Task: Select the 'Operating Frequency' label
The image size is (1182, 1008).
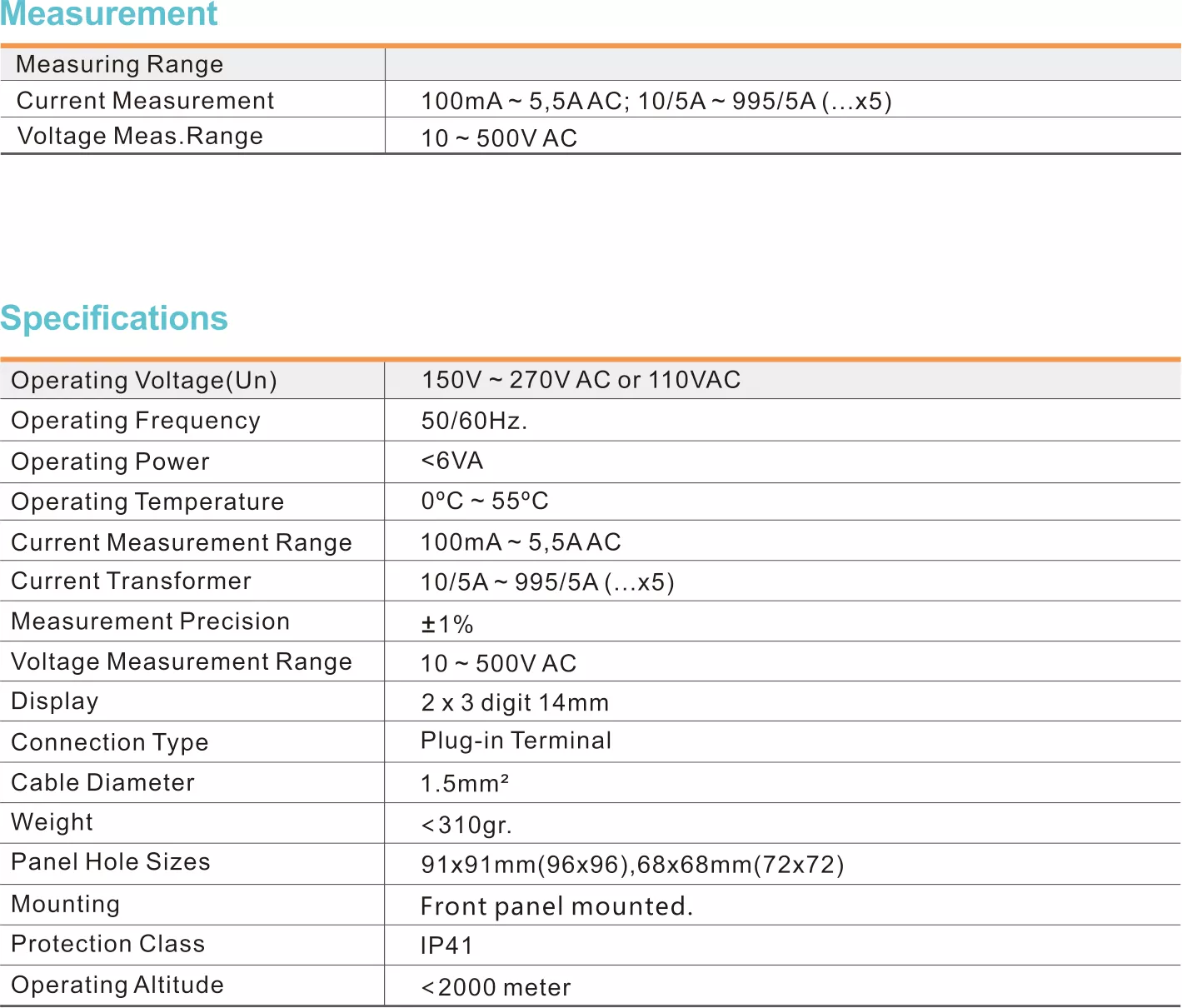Action: pyautogui.click(x=136, y=421)
